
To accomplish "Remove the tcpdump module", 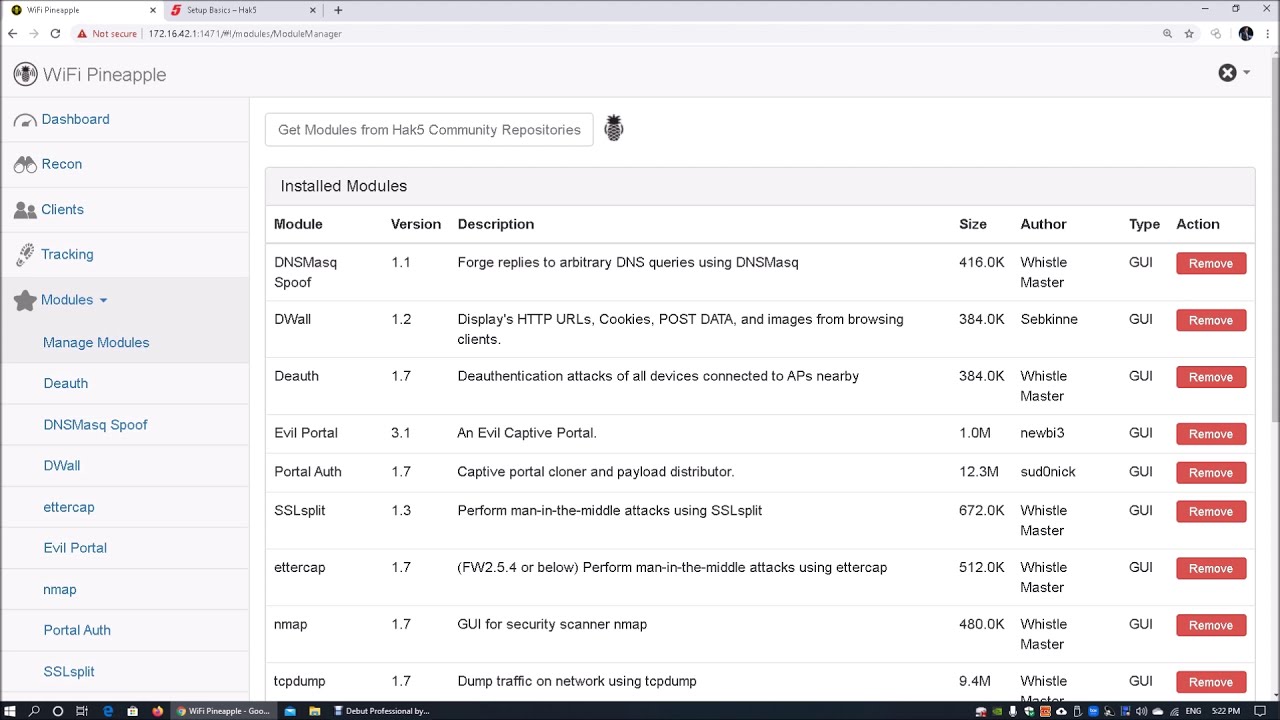I will (x=1211, y=682).
